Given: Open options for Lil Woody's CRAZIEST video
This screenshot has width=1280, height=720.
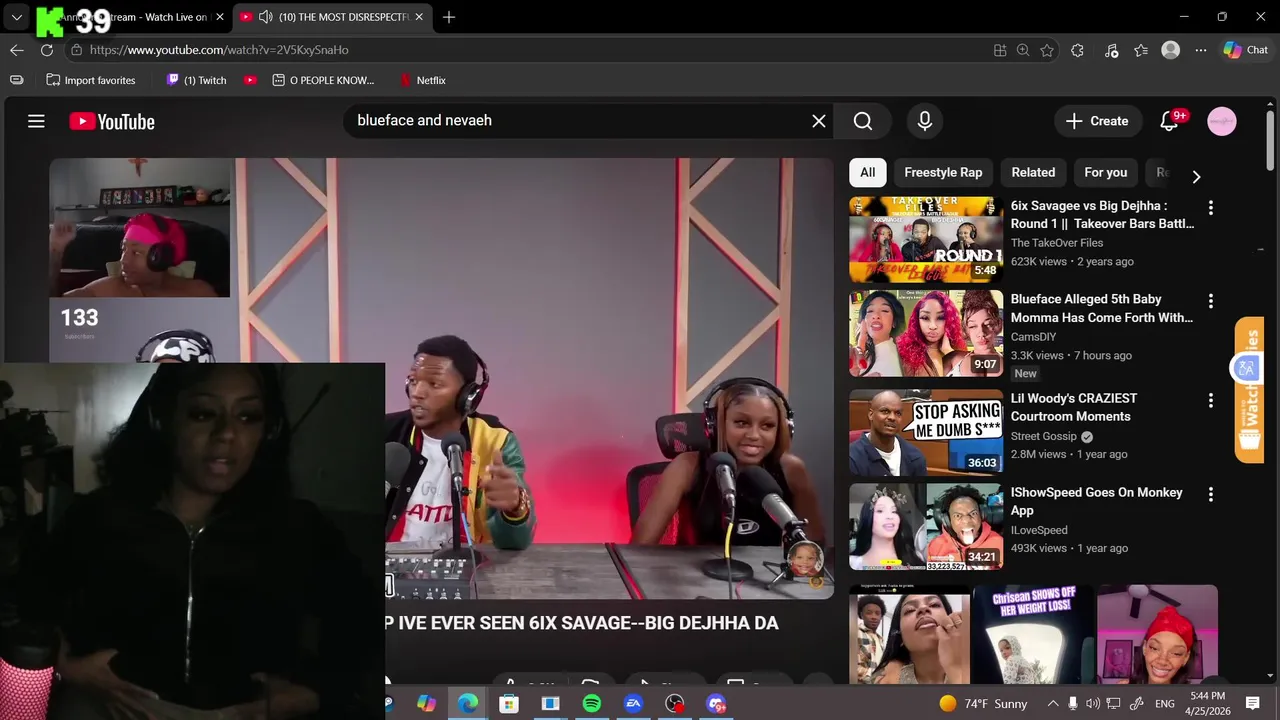Looking at the screenshot, I should pos(1211,400).
